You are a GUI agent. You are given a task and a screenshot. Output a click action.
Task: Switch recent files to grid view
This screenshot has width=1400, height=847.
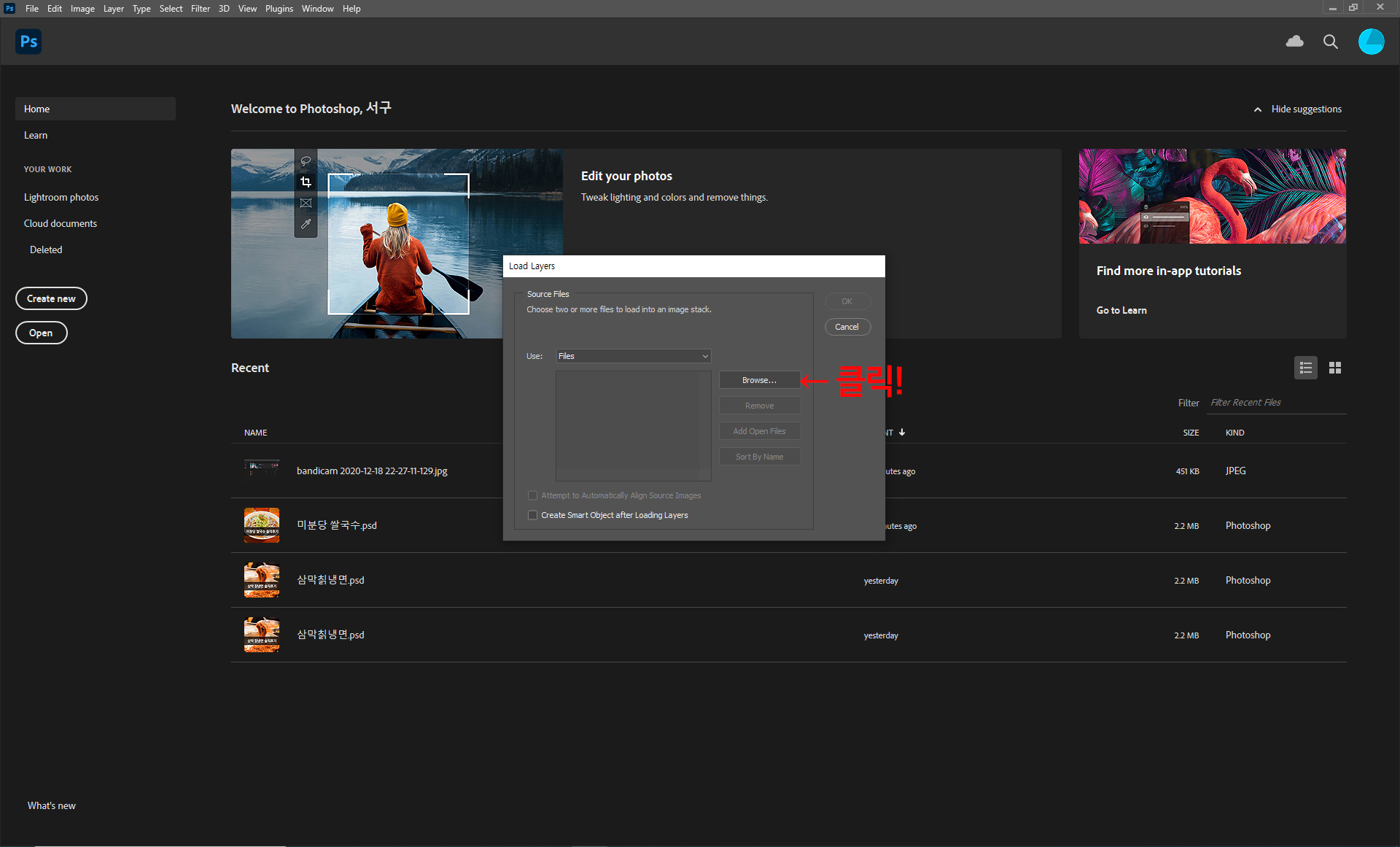click(1334, 368)
